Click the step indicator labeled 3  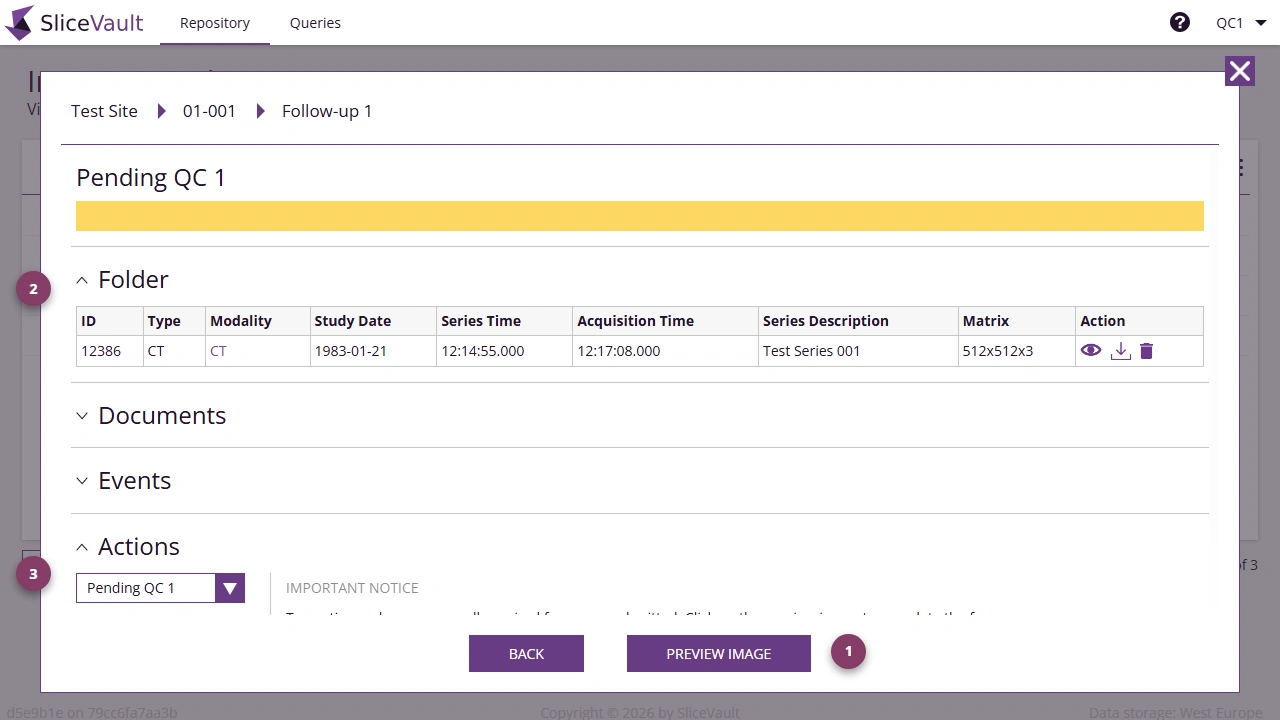tap(33, 573)
